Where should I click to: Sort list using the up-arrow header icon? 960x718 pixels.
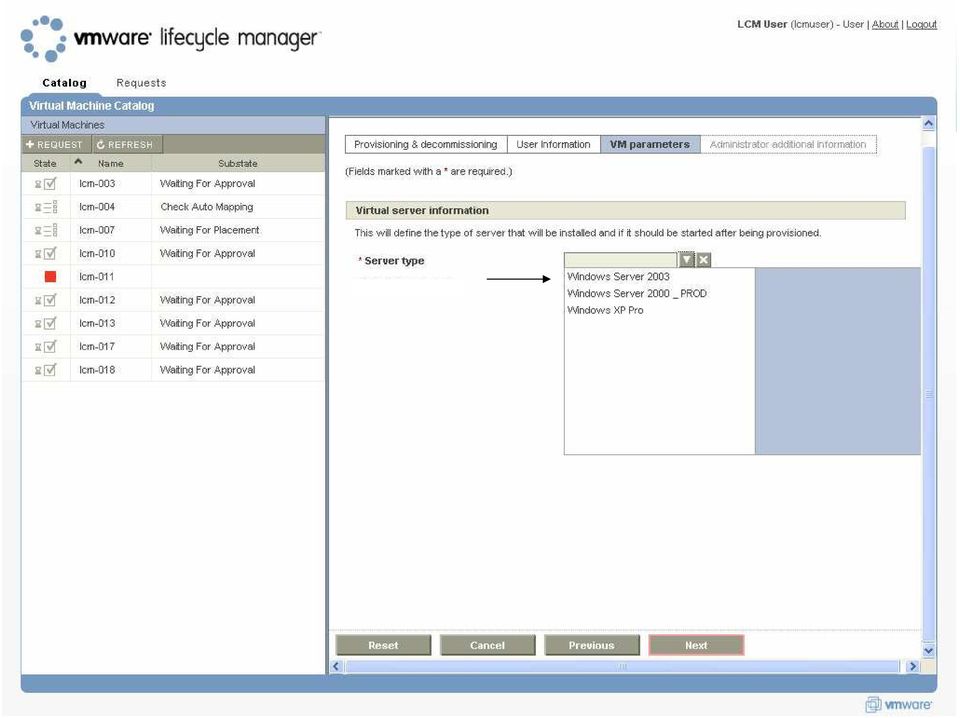pyautogui.click(x=78, y=162)
